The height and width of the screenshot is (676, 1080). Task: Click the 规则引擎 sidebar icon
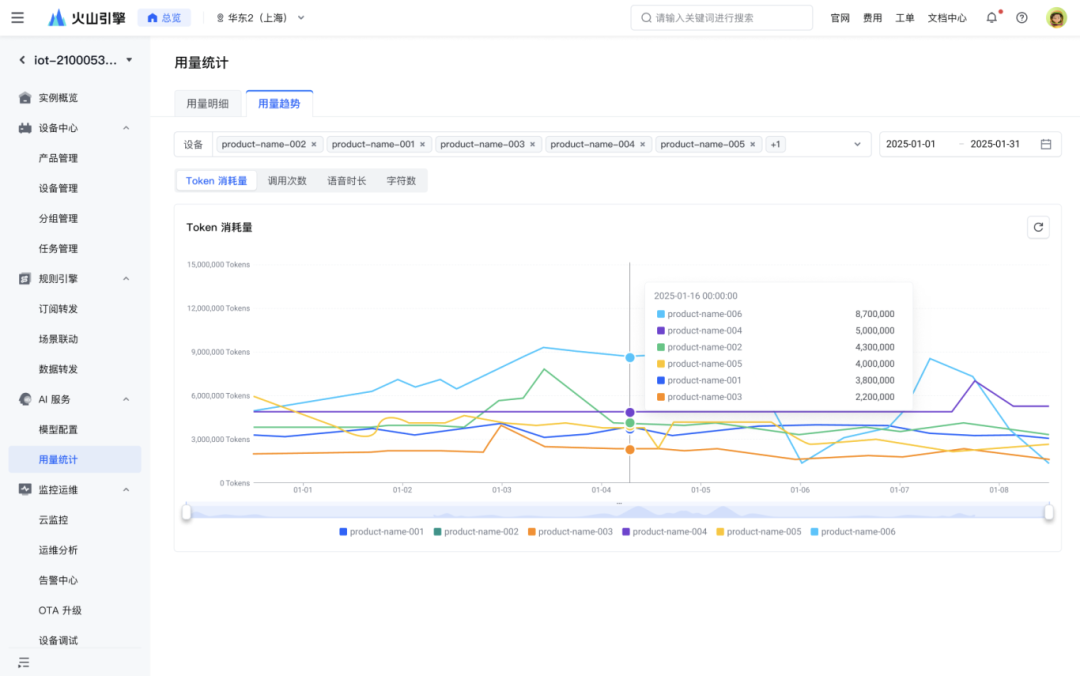click(25, 279)
